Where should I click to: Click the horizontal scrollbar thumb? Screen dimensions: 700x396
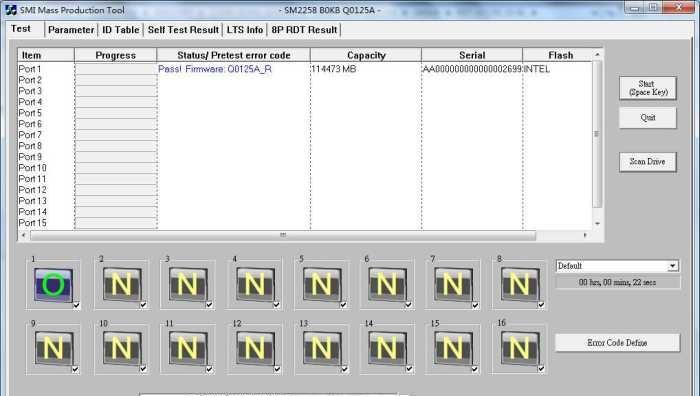click(283, 235)
